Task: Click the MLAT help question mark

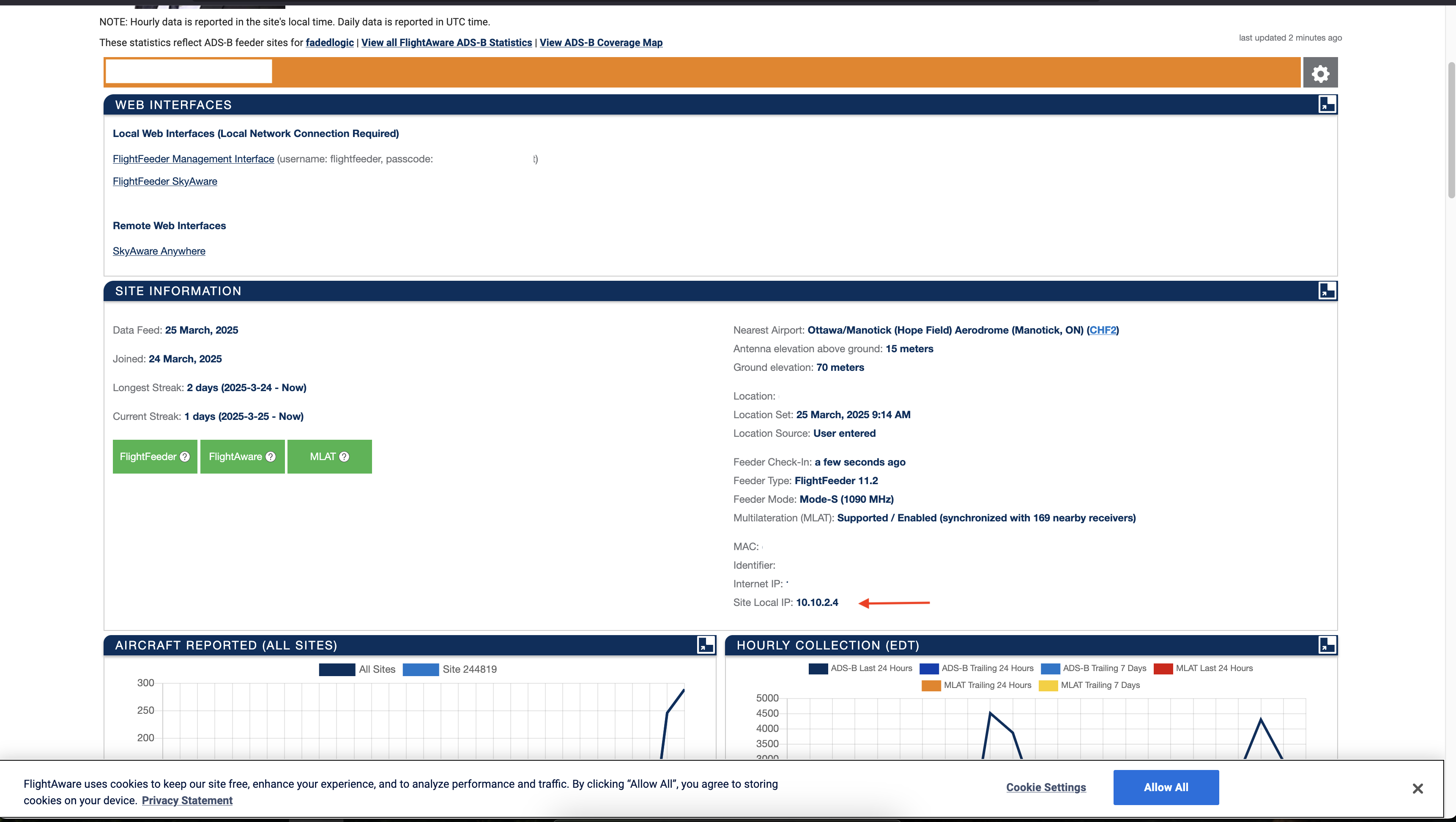Action: (x=344, y=457)
